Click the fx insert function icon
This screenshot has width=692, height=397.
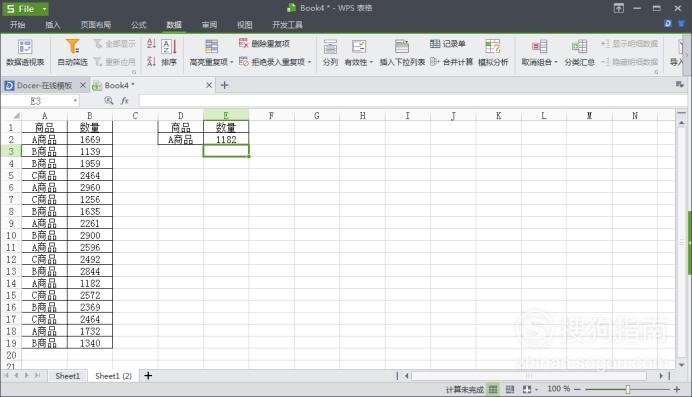[125, 101]
